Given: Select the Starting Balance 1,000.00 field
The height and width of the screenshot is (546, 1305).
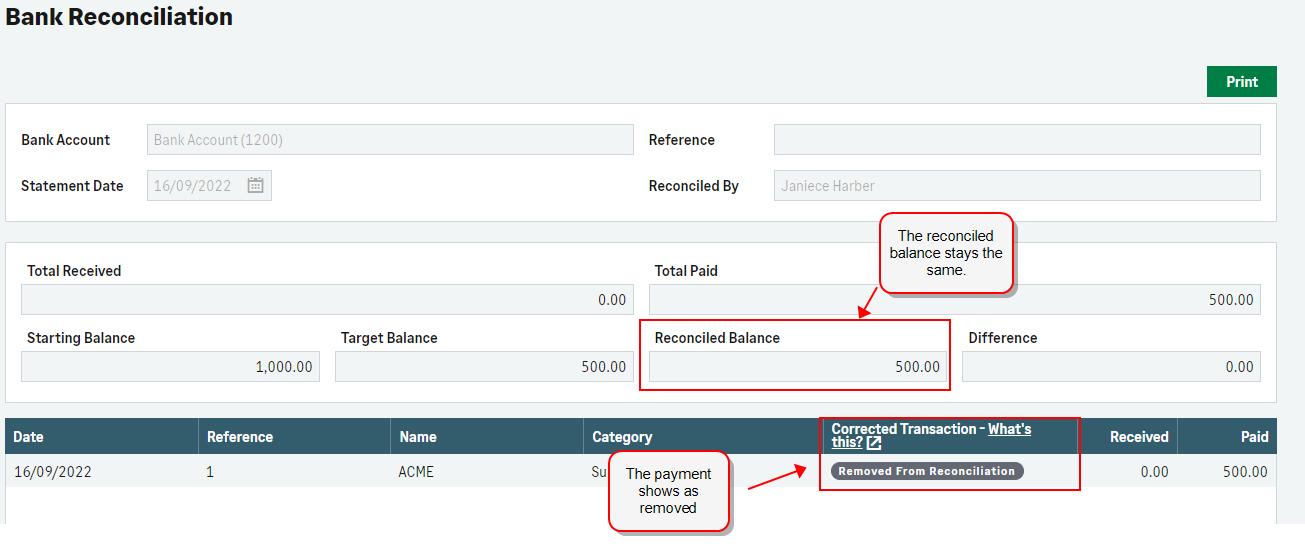Looking at the screenshot, I should pyautogui.click(x=170, y=367).
